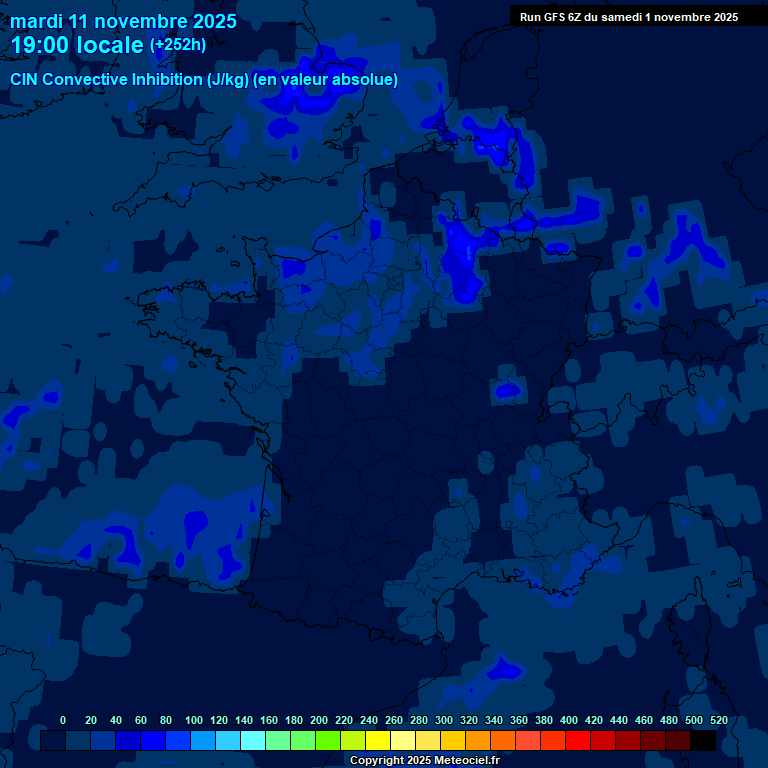This screenshot has height=768, width=768.
Task: Click the Run GFS 6Z header label
Action: tap(629, 17)
